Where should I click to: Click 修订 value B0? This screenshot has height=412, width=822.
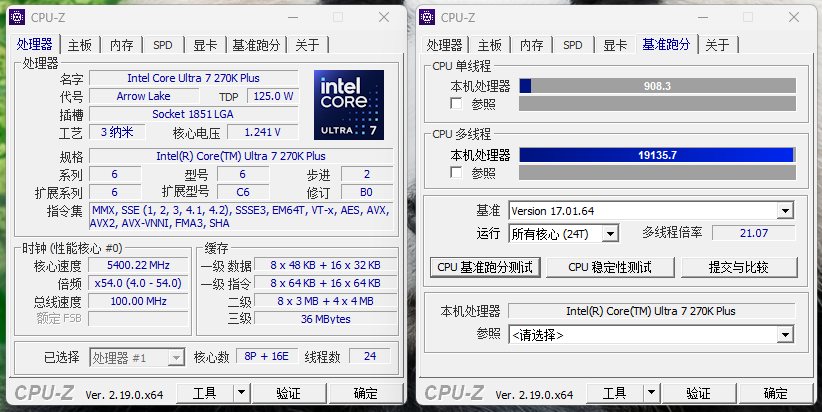[366, 192]
